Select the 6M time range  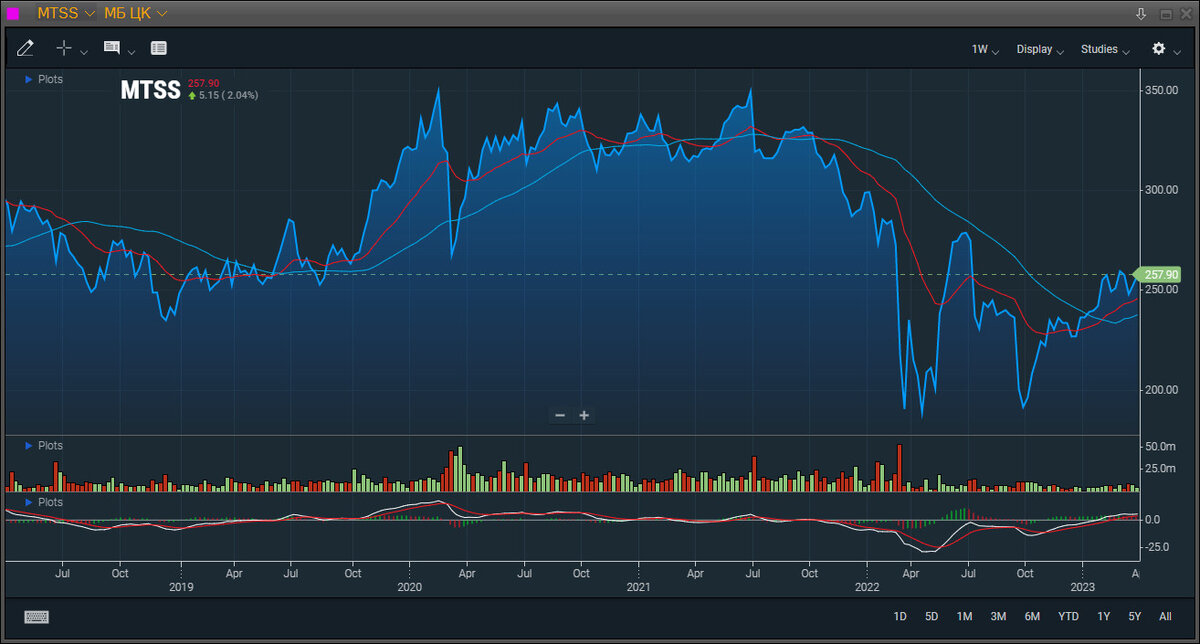coord(1032,616)
